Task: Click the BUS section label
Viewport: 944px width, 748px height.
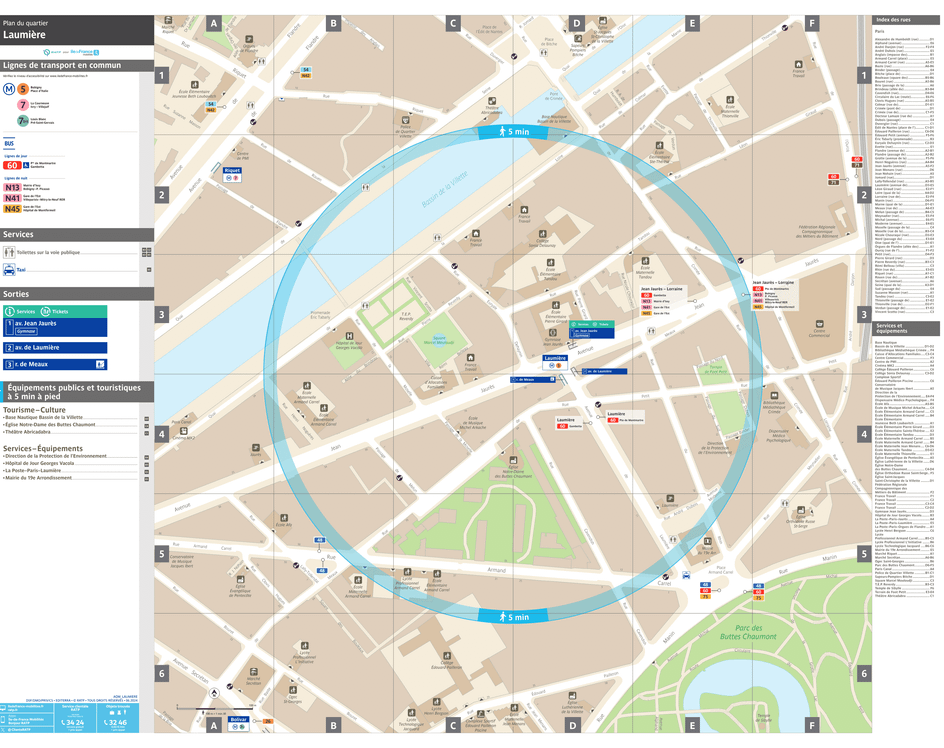Action: pyautogui.click(x=9, y=142)
